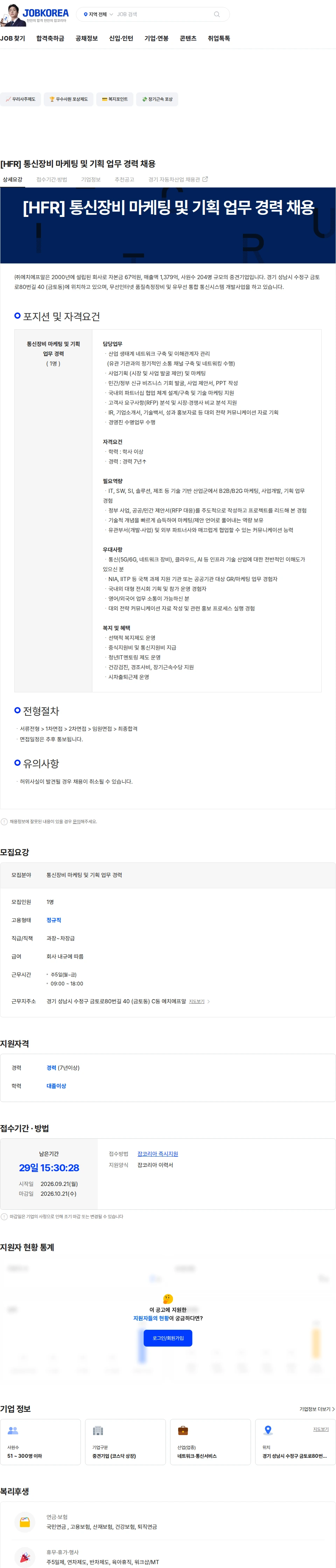
Task: Click the 기업구분 building icon
Action: [x=98, y=1431]
